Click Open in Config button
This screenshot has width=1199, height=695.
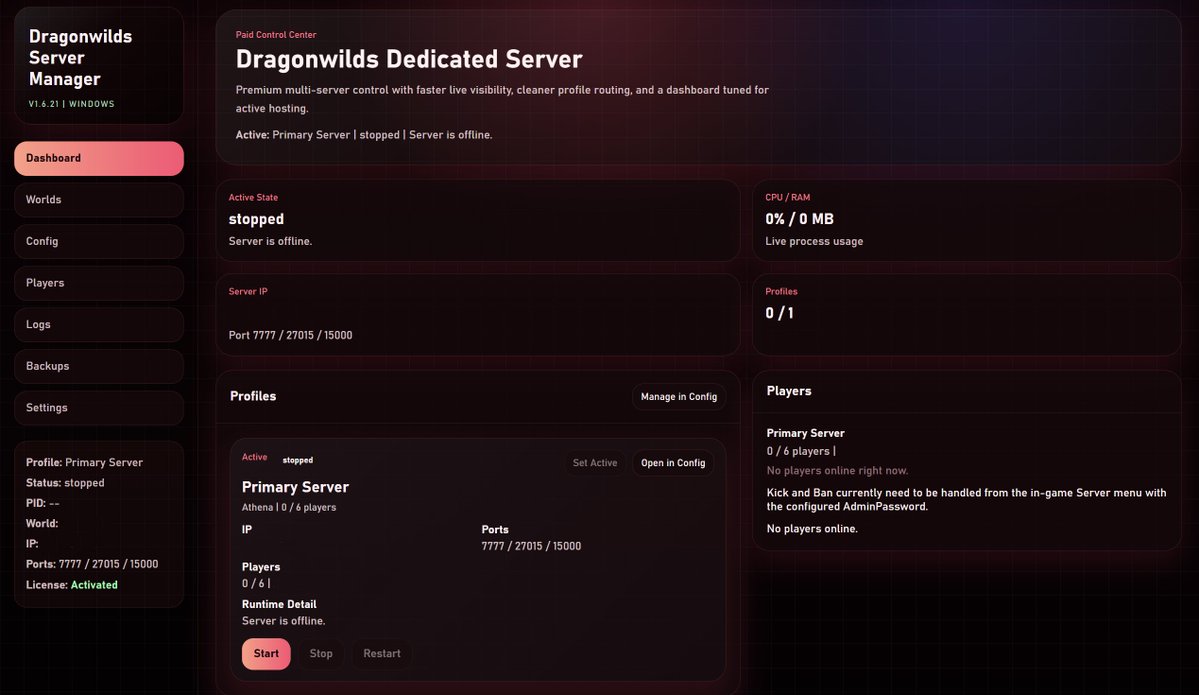click(x=673, y=463)
